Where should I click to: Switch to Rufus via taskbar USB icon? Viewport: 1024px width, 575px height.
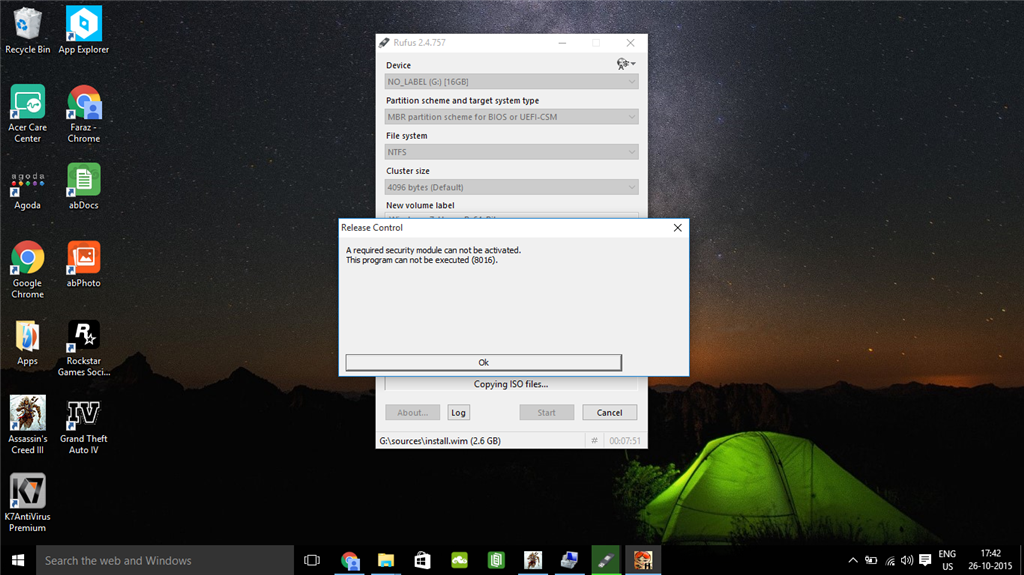[x=606, y=561]
